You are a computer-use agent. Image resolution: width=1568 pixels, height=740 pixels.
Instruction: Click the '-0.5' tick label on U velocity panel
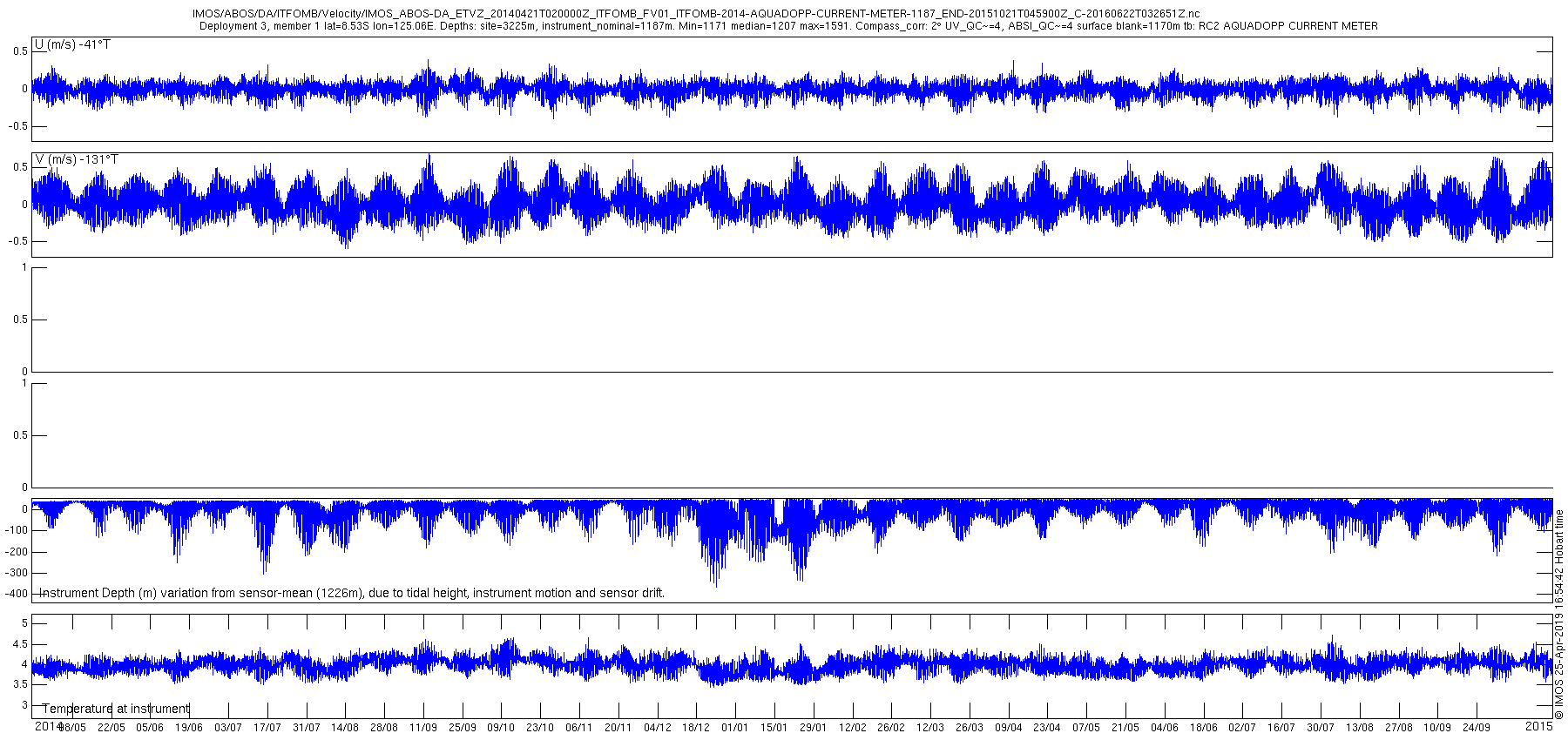click(x=19, y=126)
